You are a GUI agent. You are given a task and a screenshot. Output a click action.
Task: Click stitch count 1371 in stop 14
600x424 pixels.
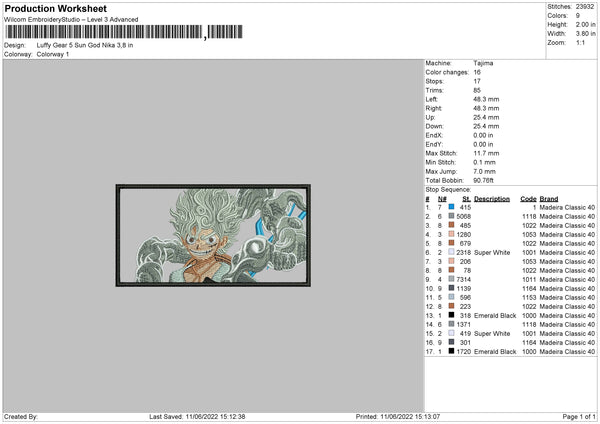464,324
